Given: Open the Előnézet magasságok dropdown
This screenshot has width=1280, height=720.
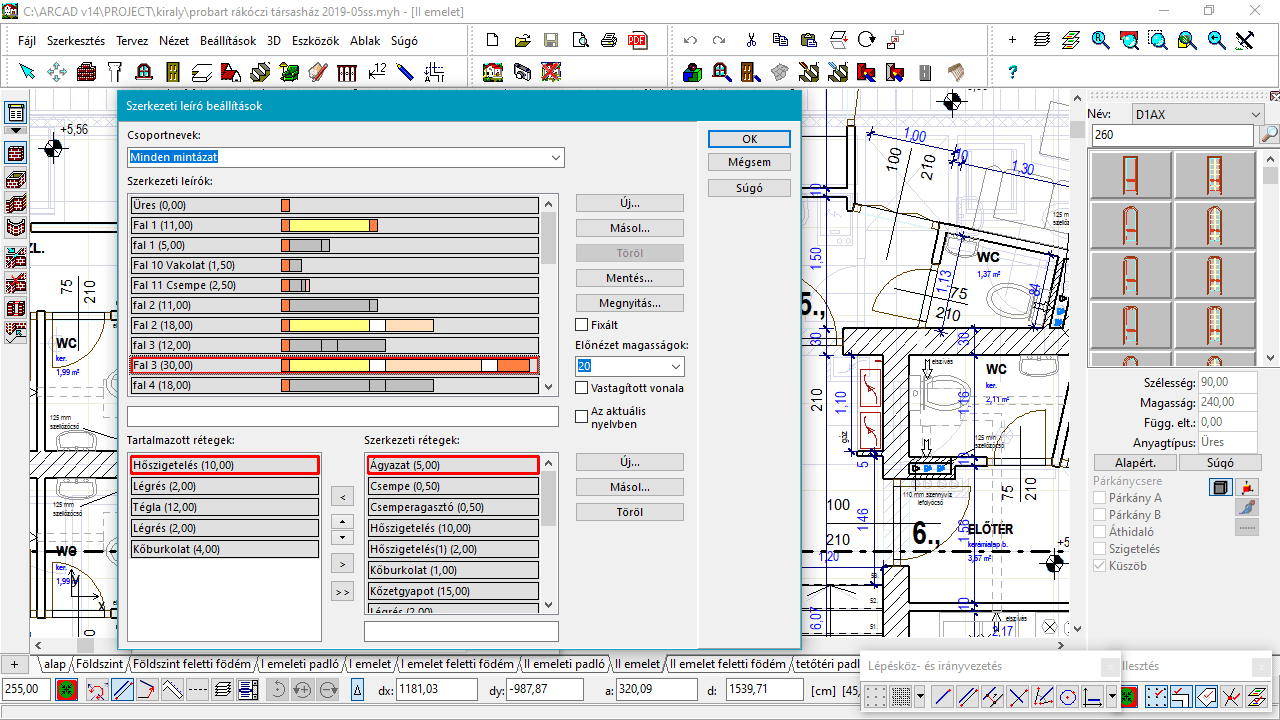Looking at the screenshot, I should (630, 367).
